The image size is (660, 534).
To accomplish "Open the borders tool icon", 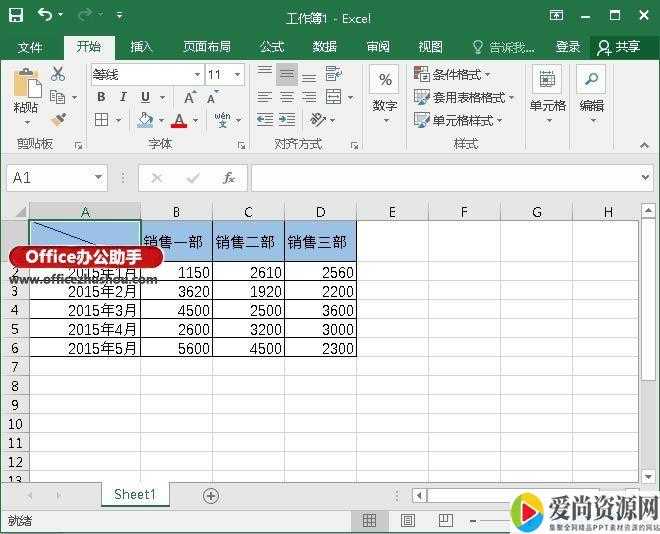I will (x=102, y=120).
